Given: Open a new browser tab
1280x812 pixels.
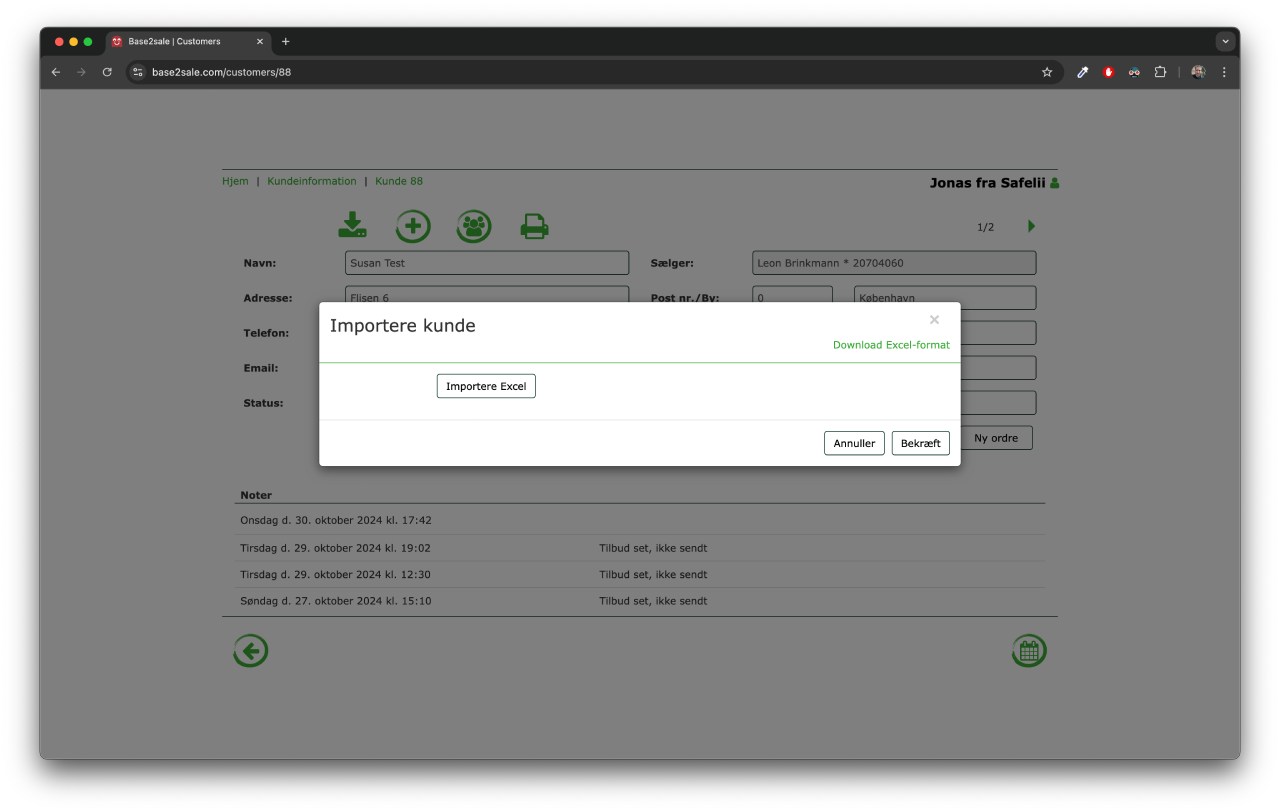Looking at the screenshot, I should click(286, 42).
